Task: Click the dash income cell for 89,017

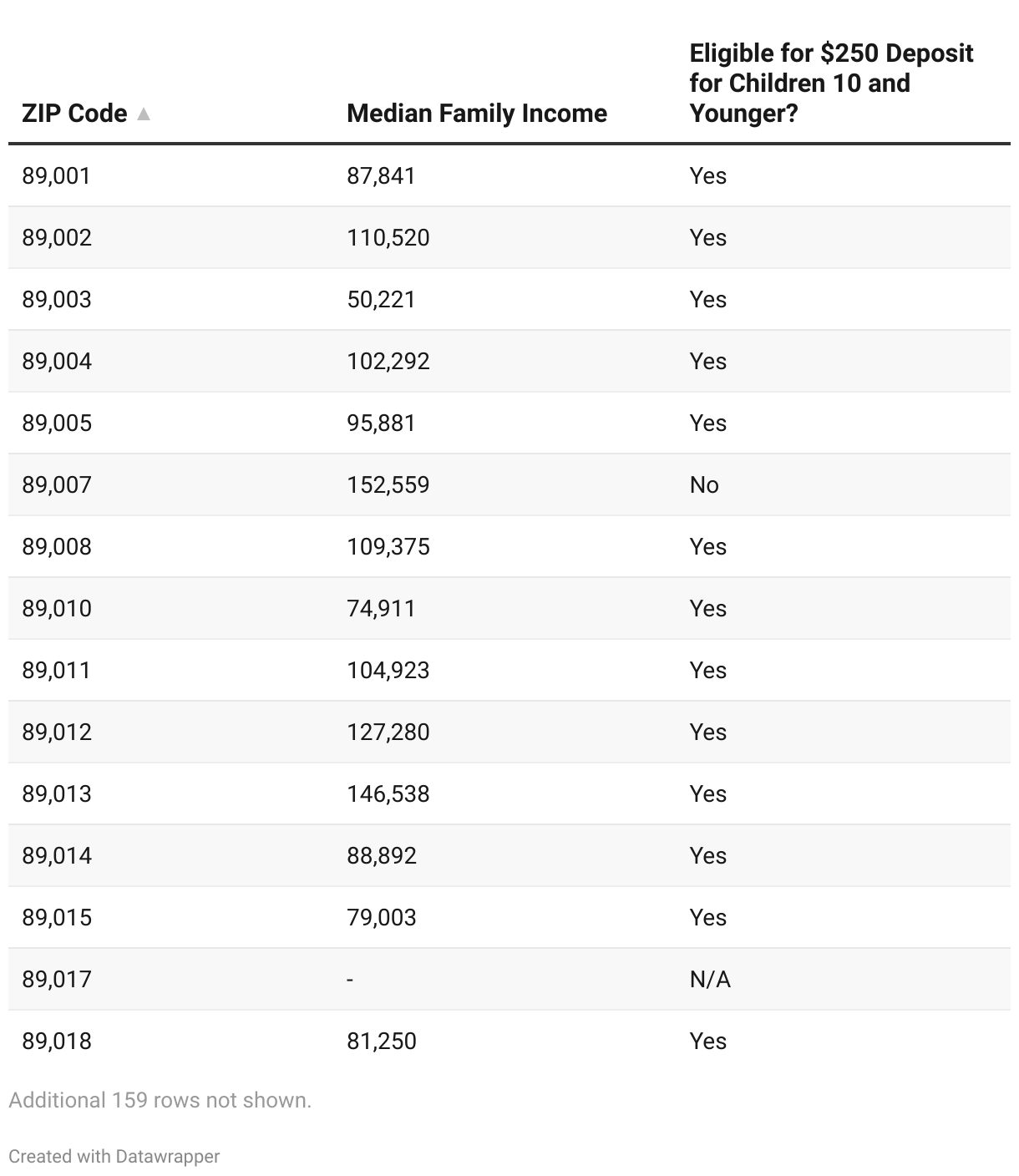Action: tap(350, 980)
